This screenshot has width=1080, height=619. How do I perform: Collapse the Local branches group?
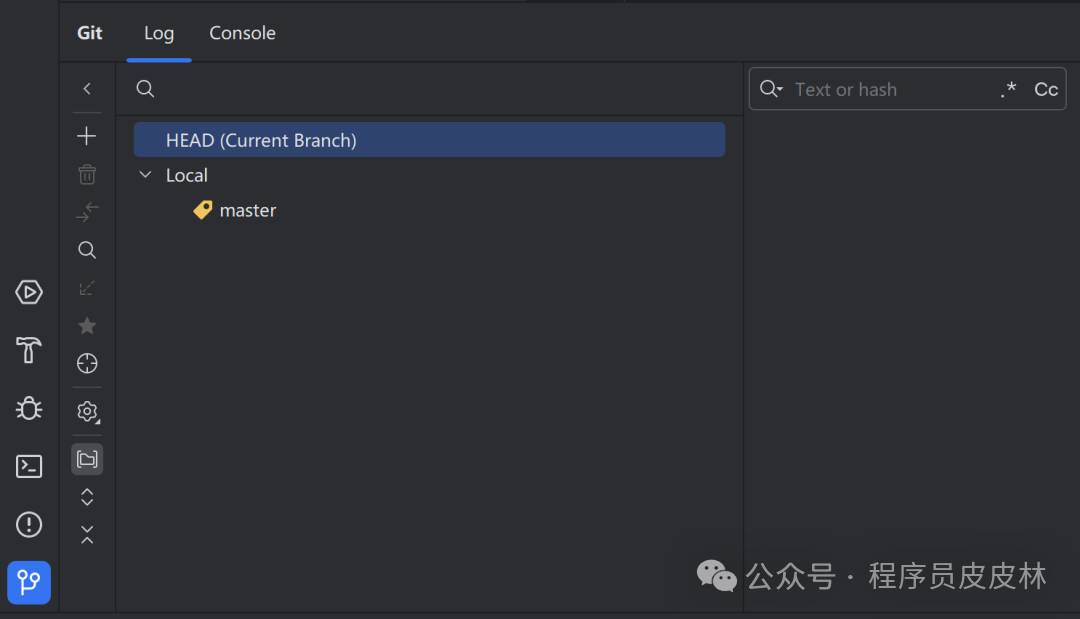[x=145, y=175]
